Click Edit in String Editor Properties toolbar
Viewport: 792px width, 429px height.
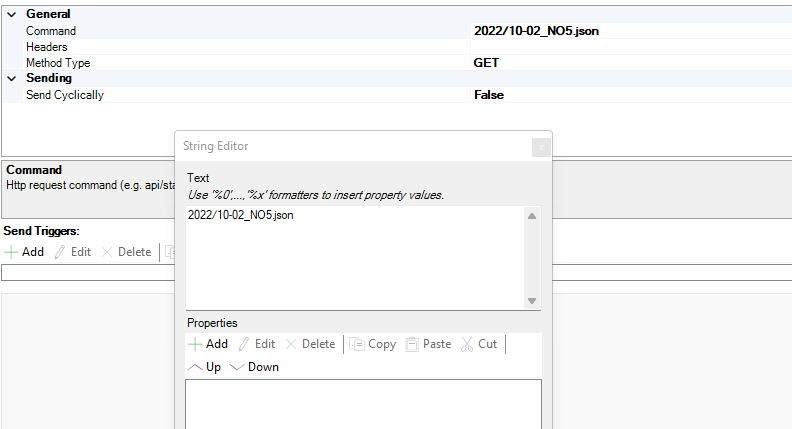(x=256, y=344)
